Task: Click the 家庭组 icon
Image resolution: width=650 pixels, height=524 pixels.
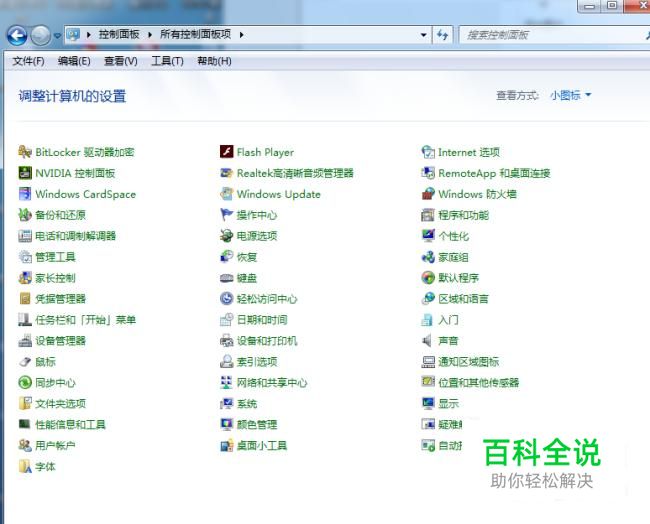Action: click(x=428, y=257)
